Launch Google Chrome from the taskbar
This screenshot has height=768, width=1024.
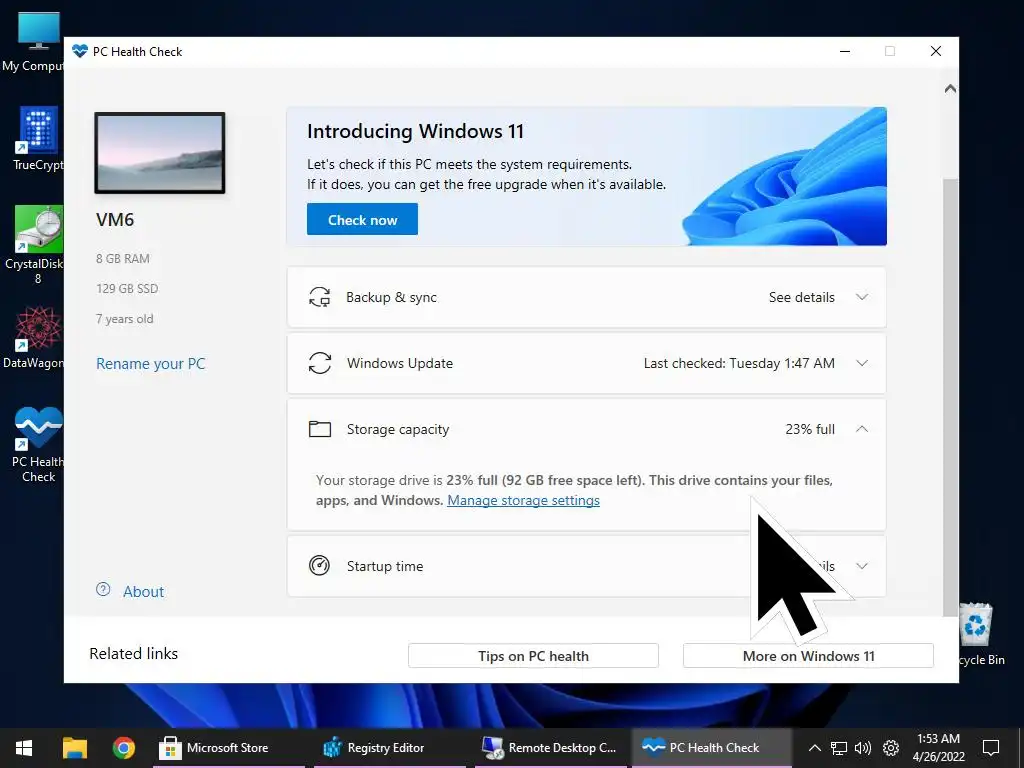pyautogui.click(x=123, y=748)
